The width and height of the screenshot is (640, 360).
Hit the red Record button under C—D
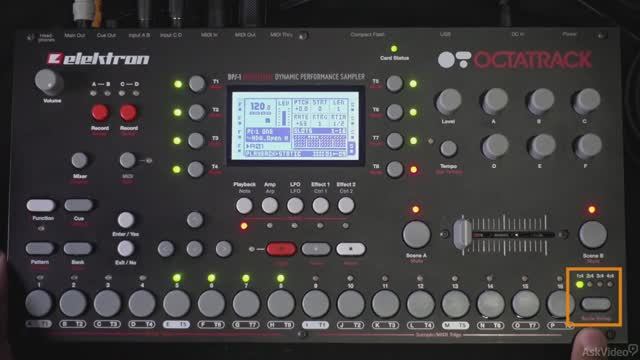click(x=128, y=112)
